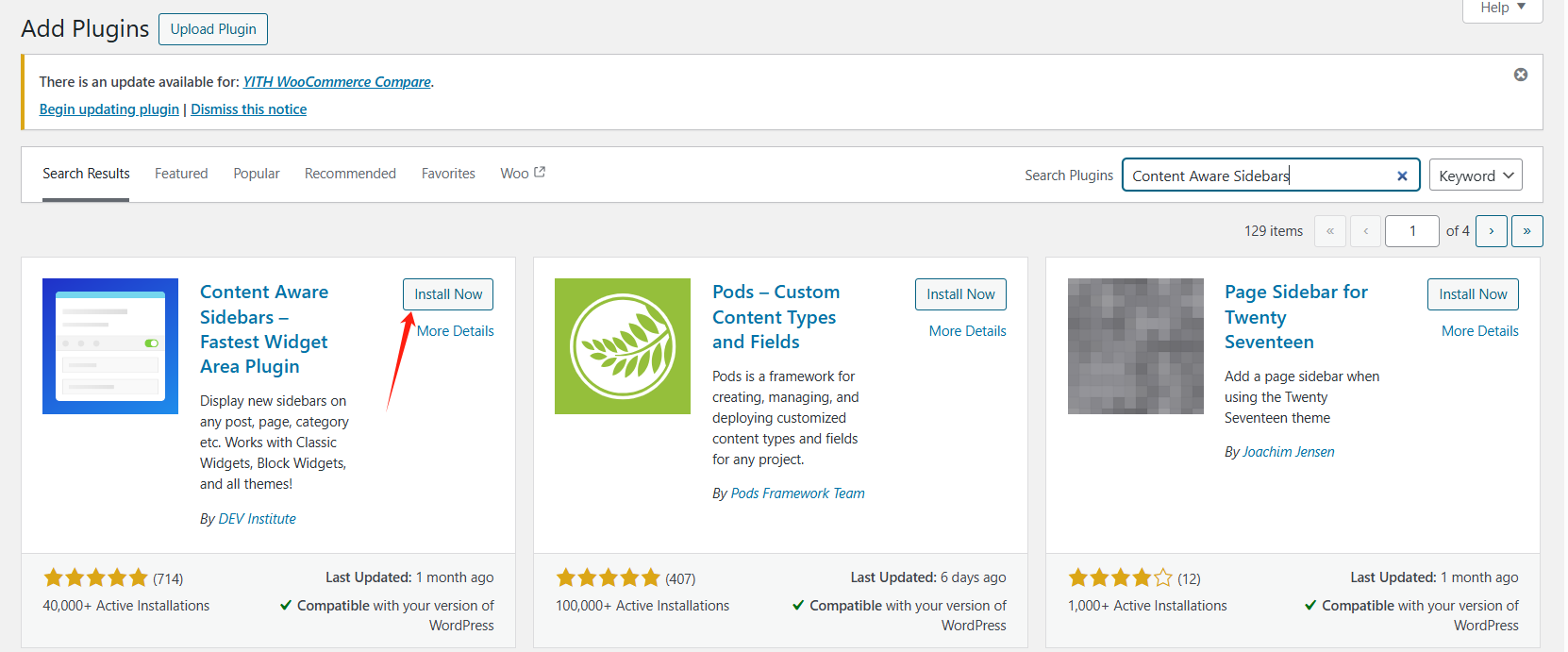Screen dimensions: 1568x652
Task: Click Begin updating plugin link
Action: click(108, 109)
